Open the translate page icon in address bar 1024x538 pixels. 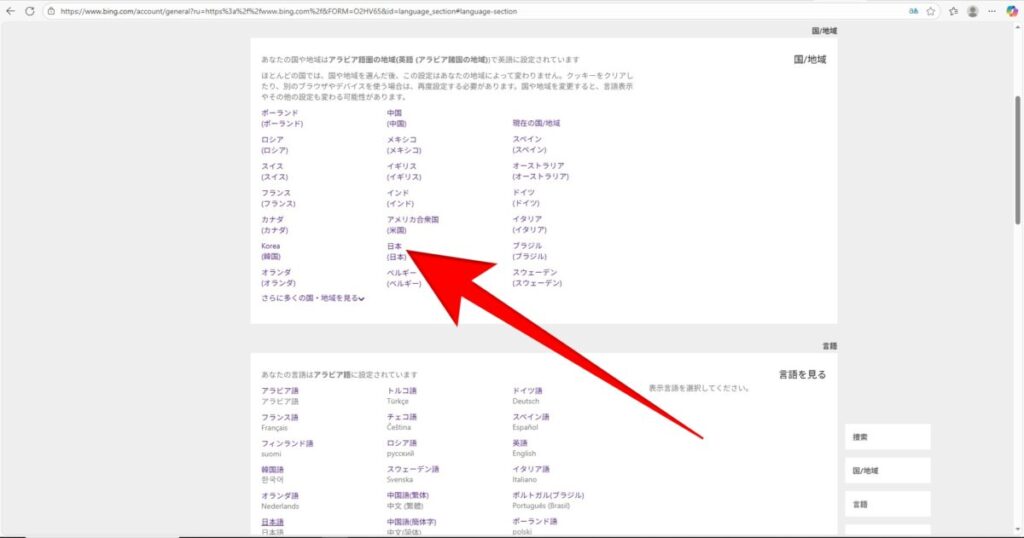[913, 11]
